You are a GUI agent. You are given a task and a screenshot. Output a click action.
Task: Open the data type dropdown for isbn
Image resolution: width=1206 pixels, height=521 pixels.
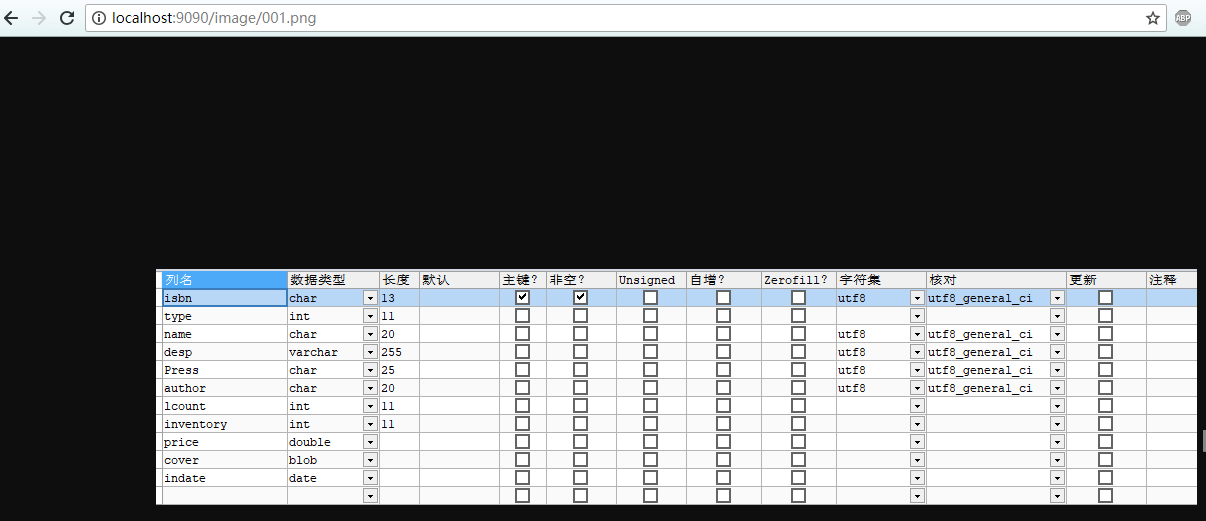[x=370, y=298]
